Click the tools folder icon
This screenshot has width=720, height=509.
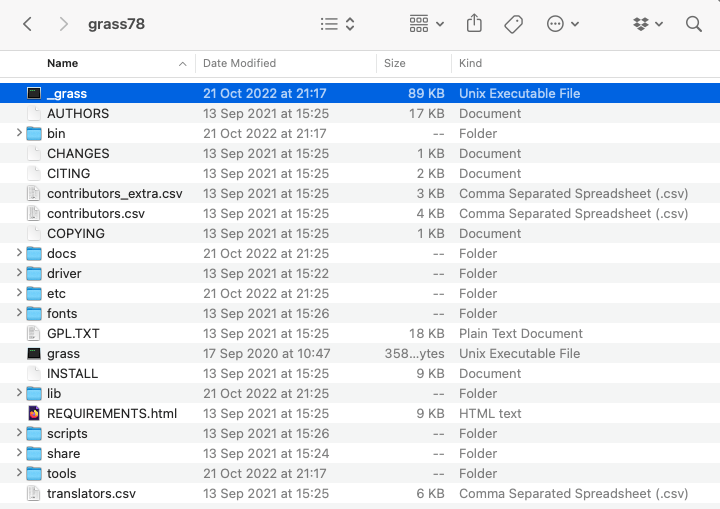(34, 474)
